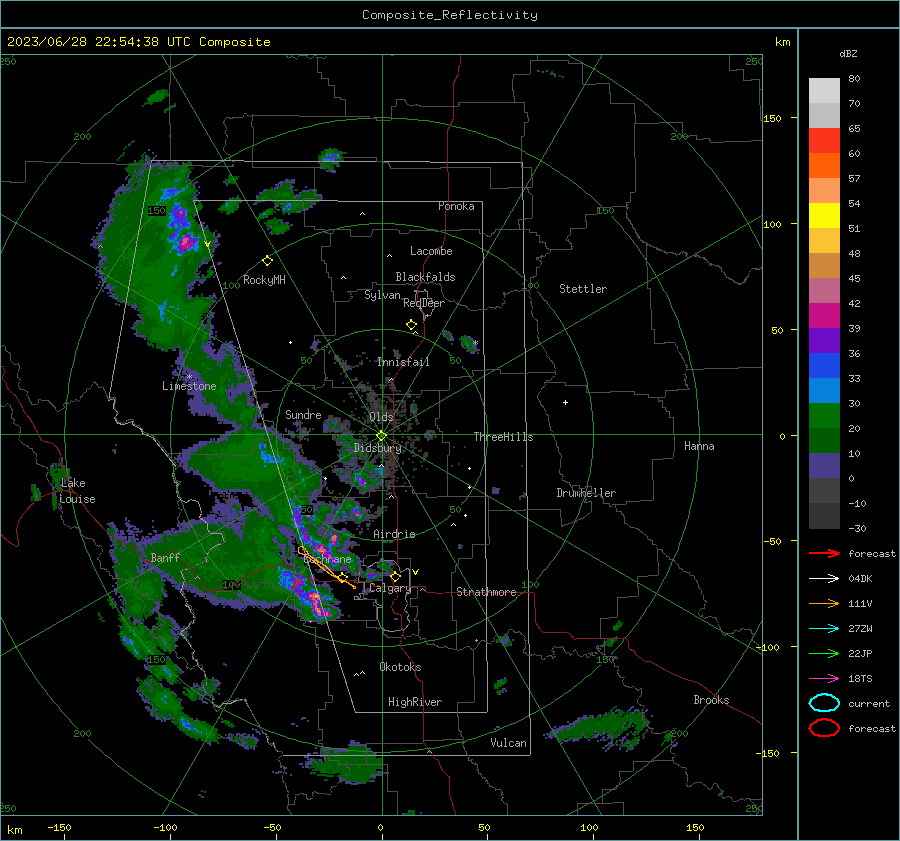
Task: Select the magenta 18TS arrow icon
Action: (824, 679)
